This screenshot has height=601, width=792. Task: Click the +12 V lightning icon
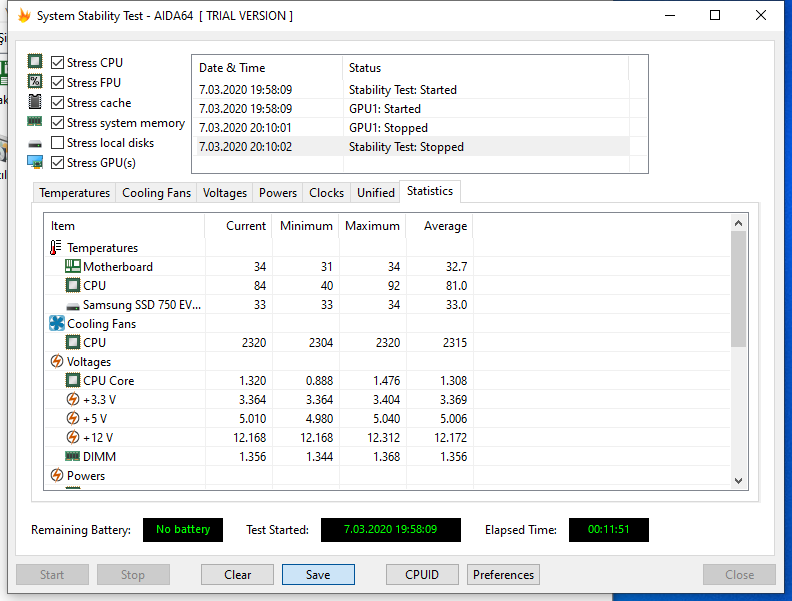(x=73, y=437)
